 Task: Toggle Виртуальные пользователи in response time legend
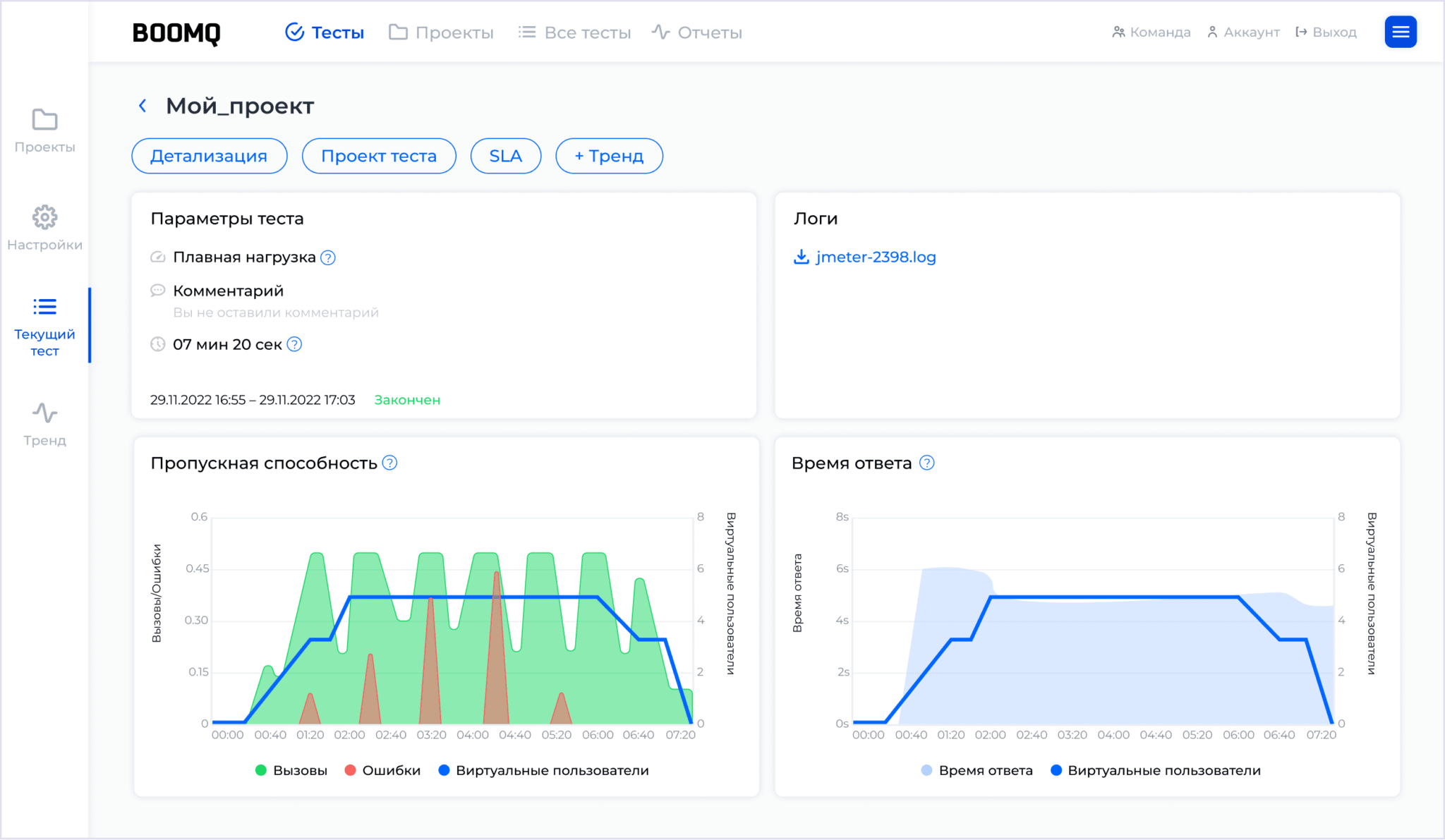[1156, 770]
